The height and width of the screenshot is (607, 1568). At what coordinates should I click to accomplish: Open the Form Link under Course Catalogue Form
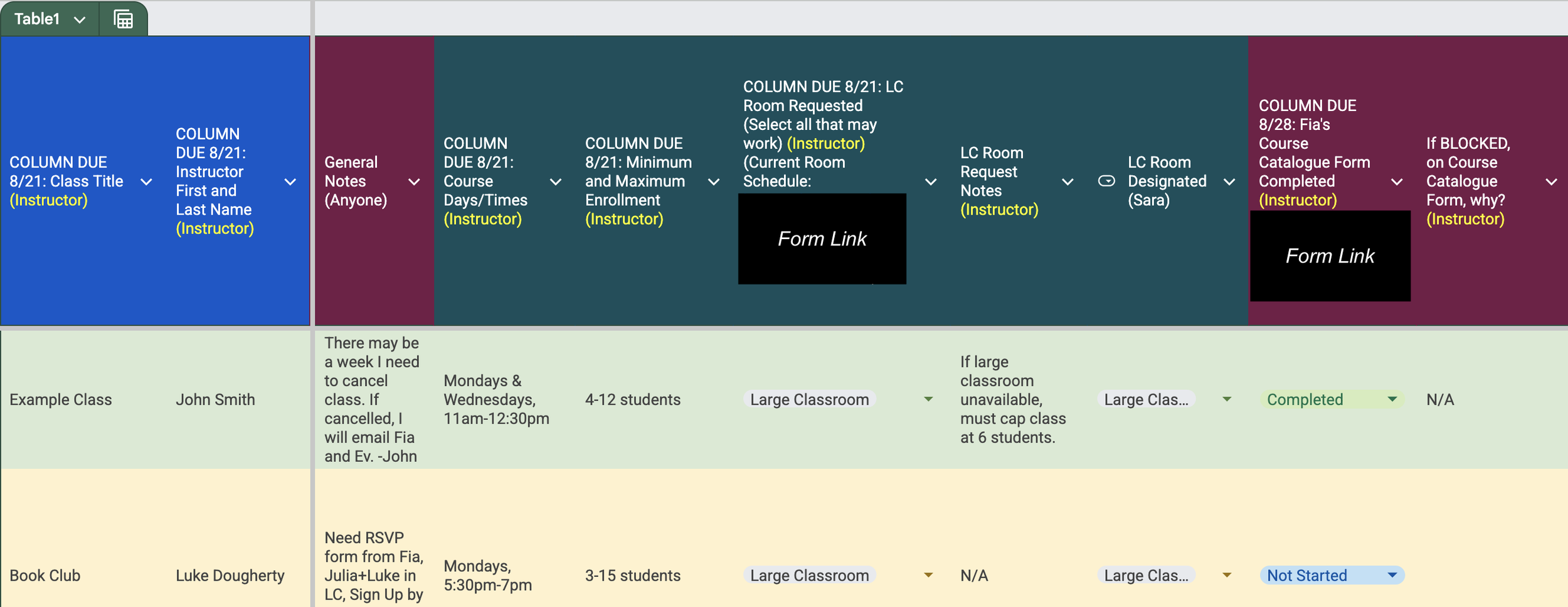[x=1330, y=255]
